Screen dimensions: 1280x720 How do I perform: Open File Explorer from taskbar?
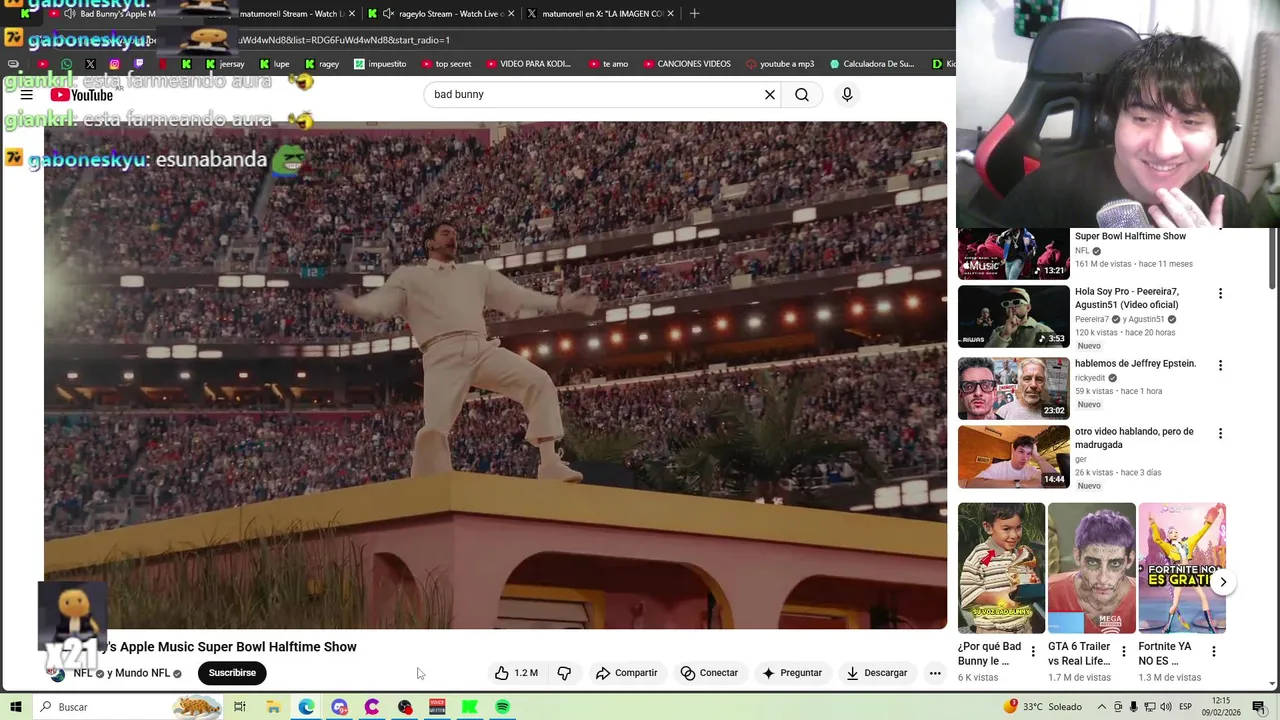click(x=273, y=707)
